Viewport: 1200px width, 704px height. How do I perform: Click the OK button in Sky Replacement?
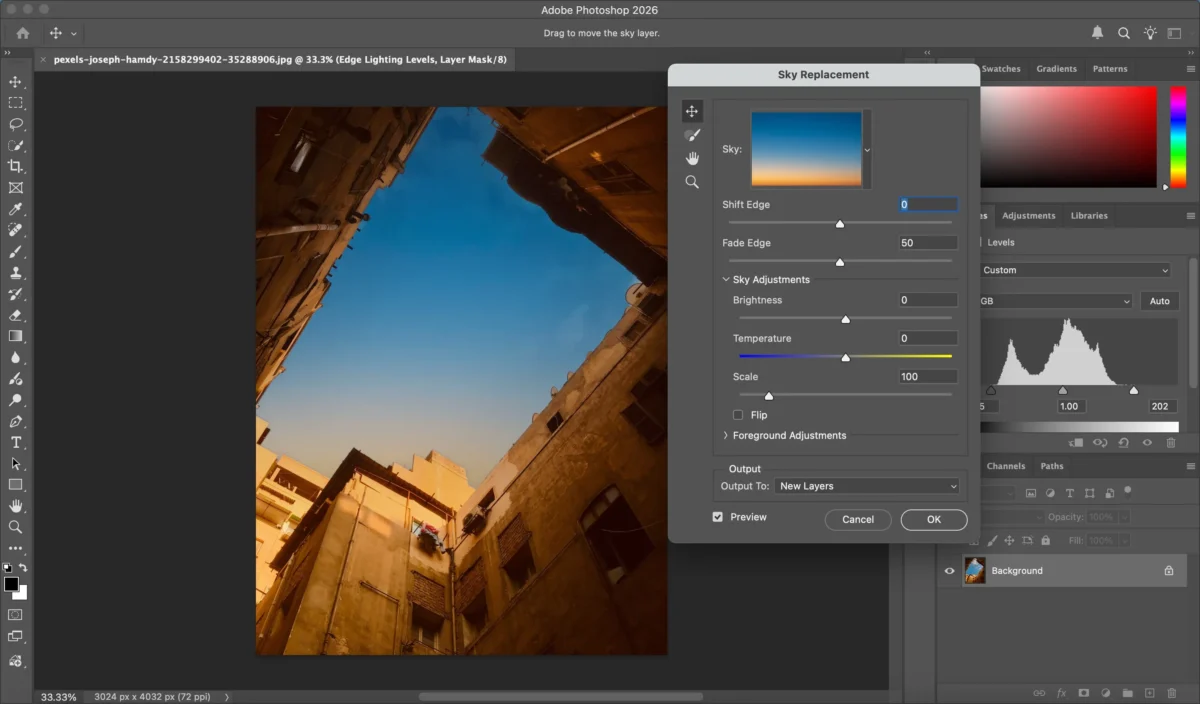click(x=933, y=520)
